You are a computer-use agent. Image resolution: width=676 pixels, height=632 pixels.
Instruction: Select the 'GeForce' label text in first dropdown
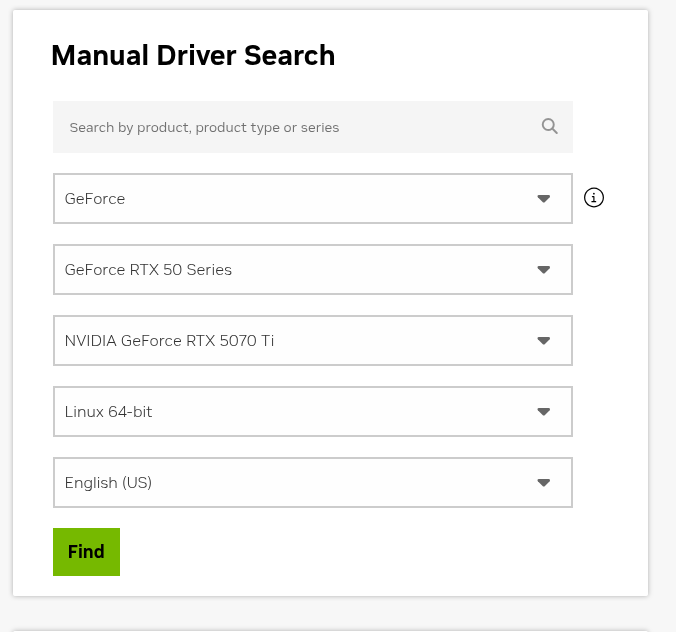[95, 199]
